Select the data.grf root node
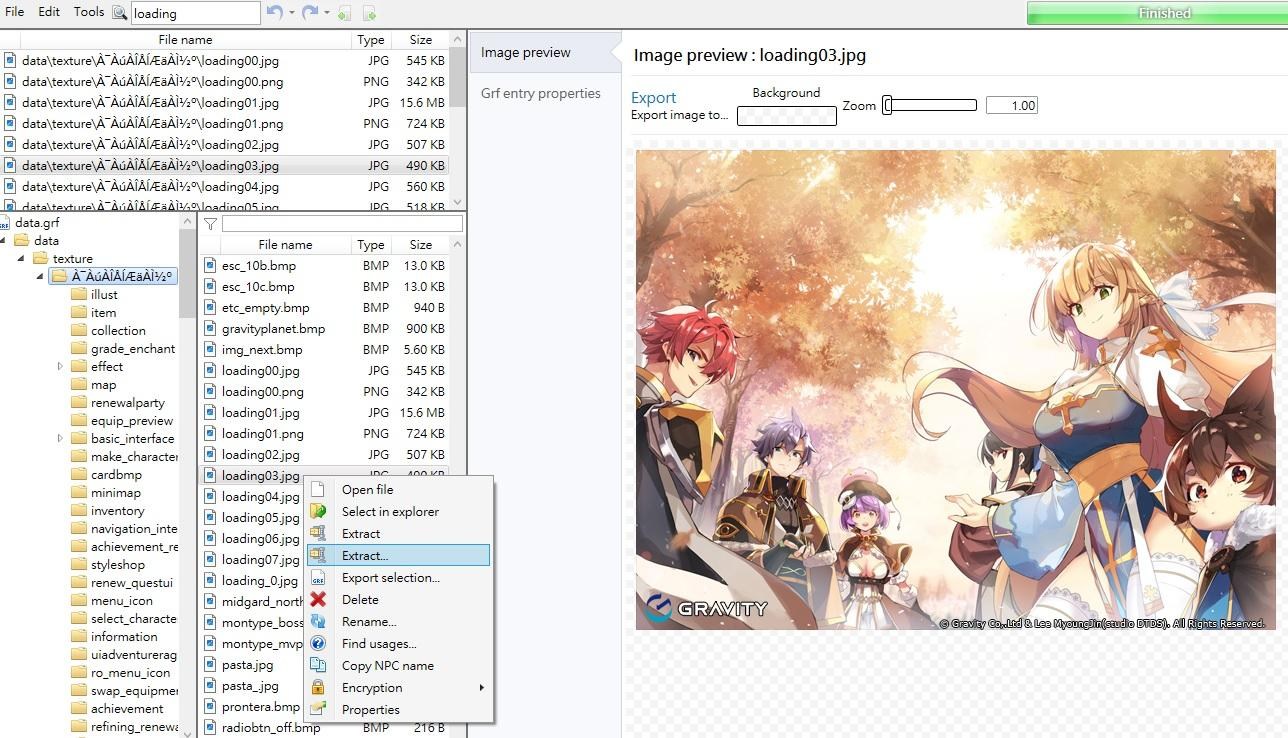This screenshot has height=738, width=1288. 37,223
